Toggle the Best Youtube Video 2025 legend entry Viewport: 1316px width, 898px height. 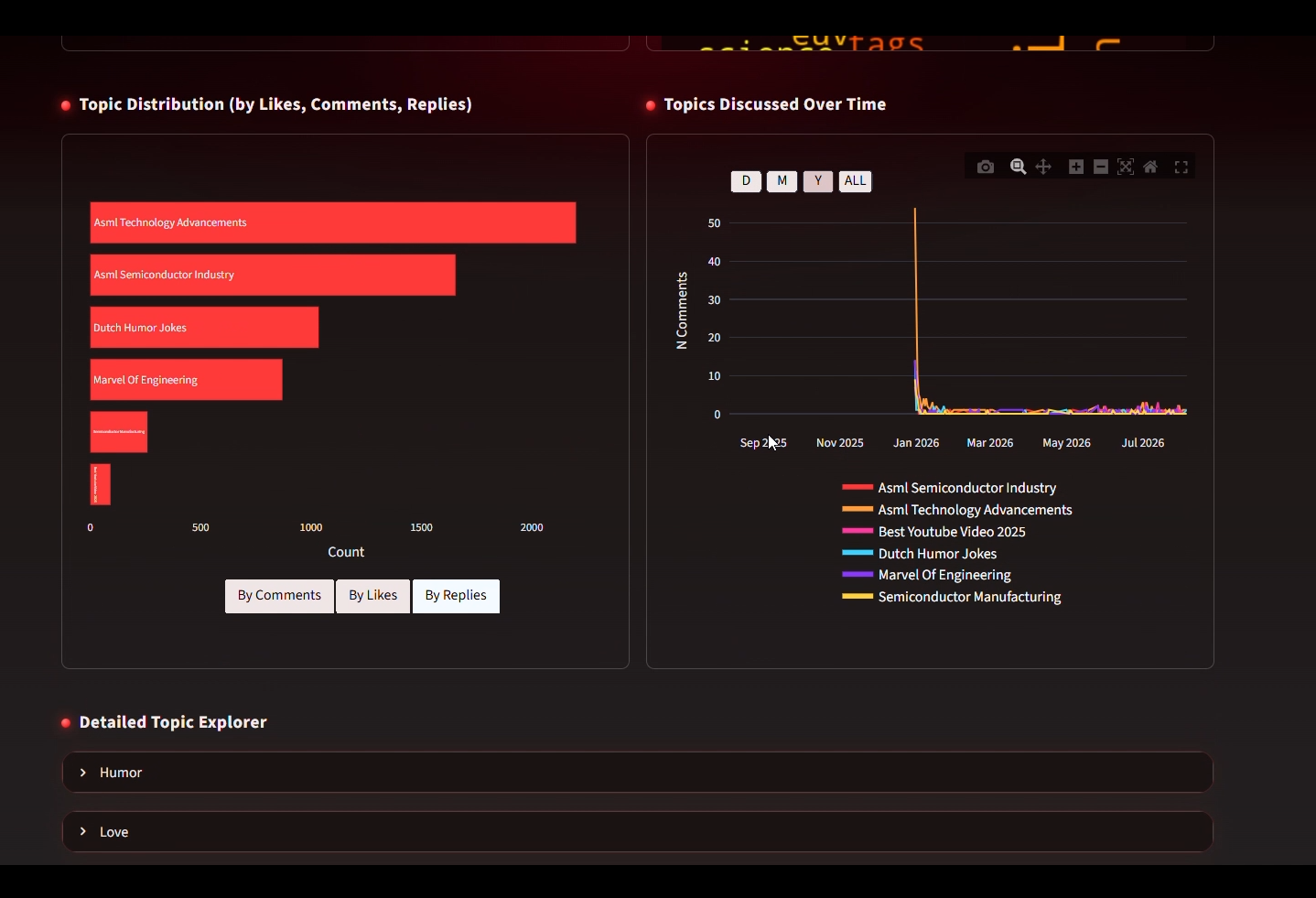point(934,532)
